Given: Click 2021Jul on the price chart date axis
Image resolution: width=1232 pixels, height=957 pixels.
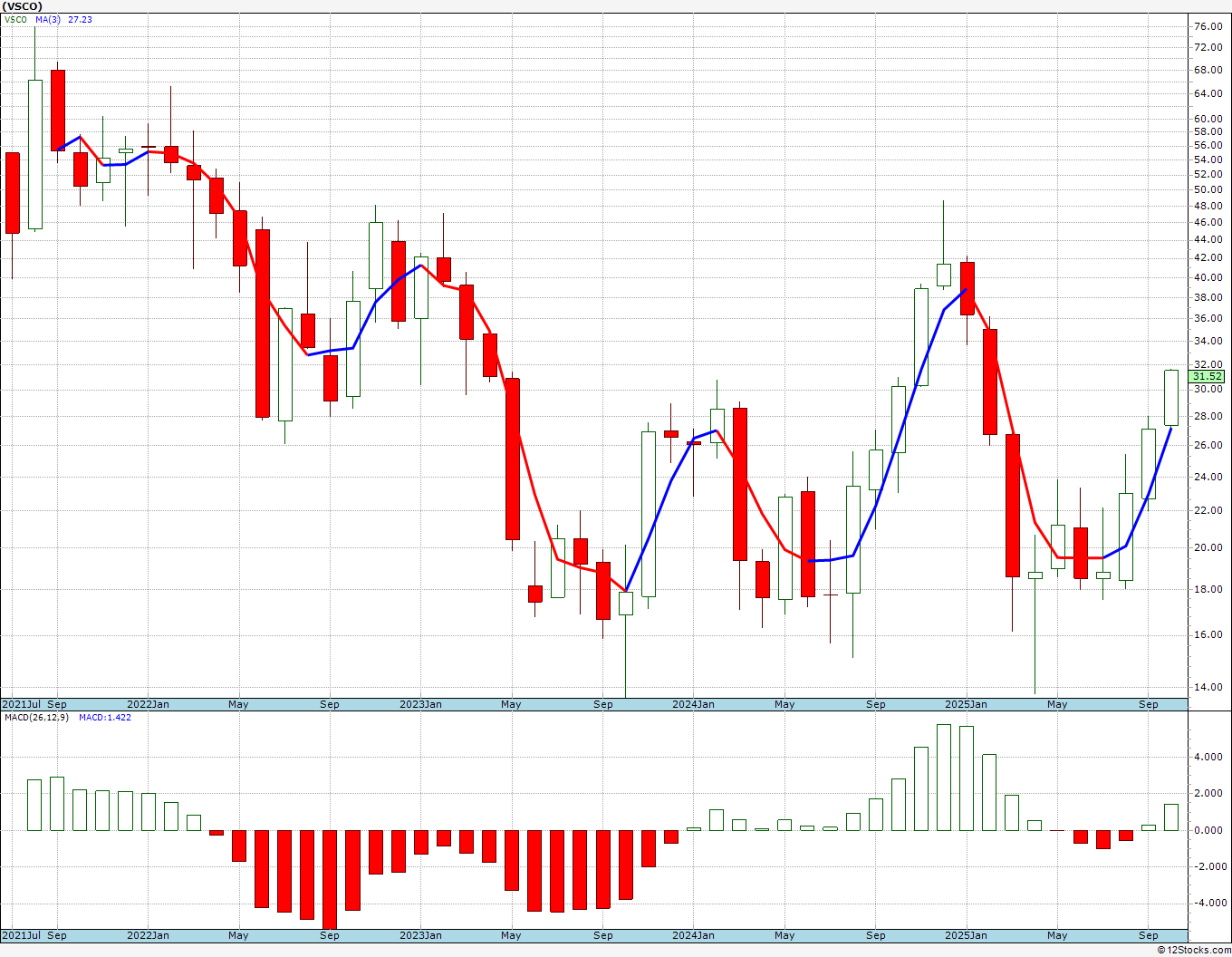Looking at the screenshot, I should [21, 704].
